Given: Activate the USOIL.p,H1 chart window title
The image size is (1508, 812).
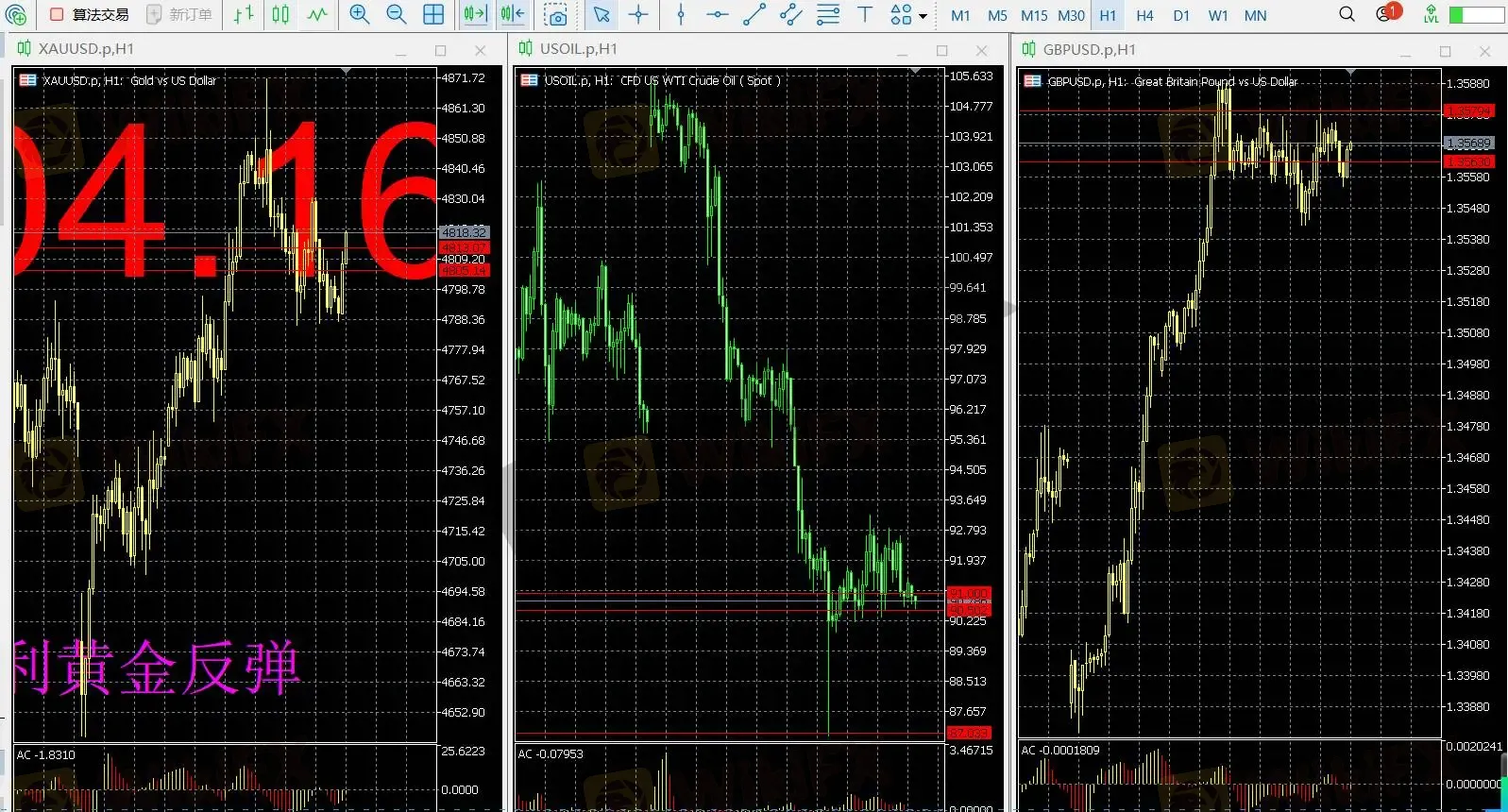Looking at the screenshot, I should 578,48.
